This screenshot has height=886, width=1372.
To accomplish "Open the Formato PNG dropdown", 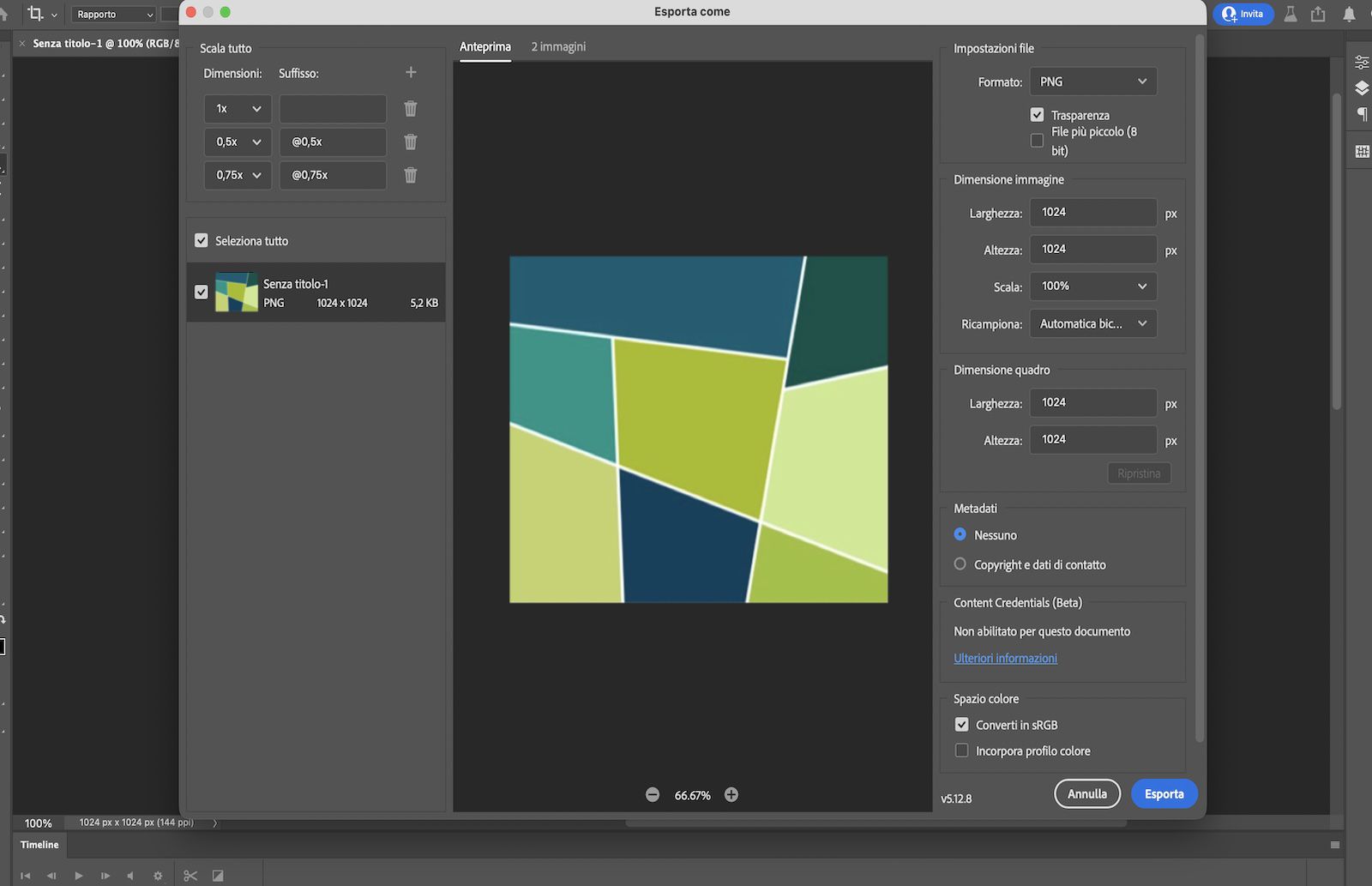I will (x=1092, y=81).
